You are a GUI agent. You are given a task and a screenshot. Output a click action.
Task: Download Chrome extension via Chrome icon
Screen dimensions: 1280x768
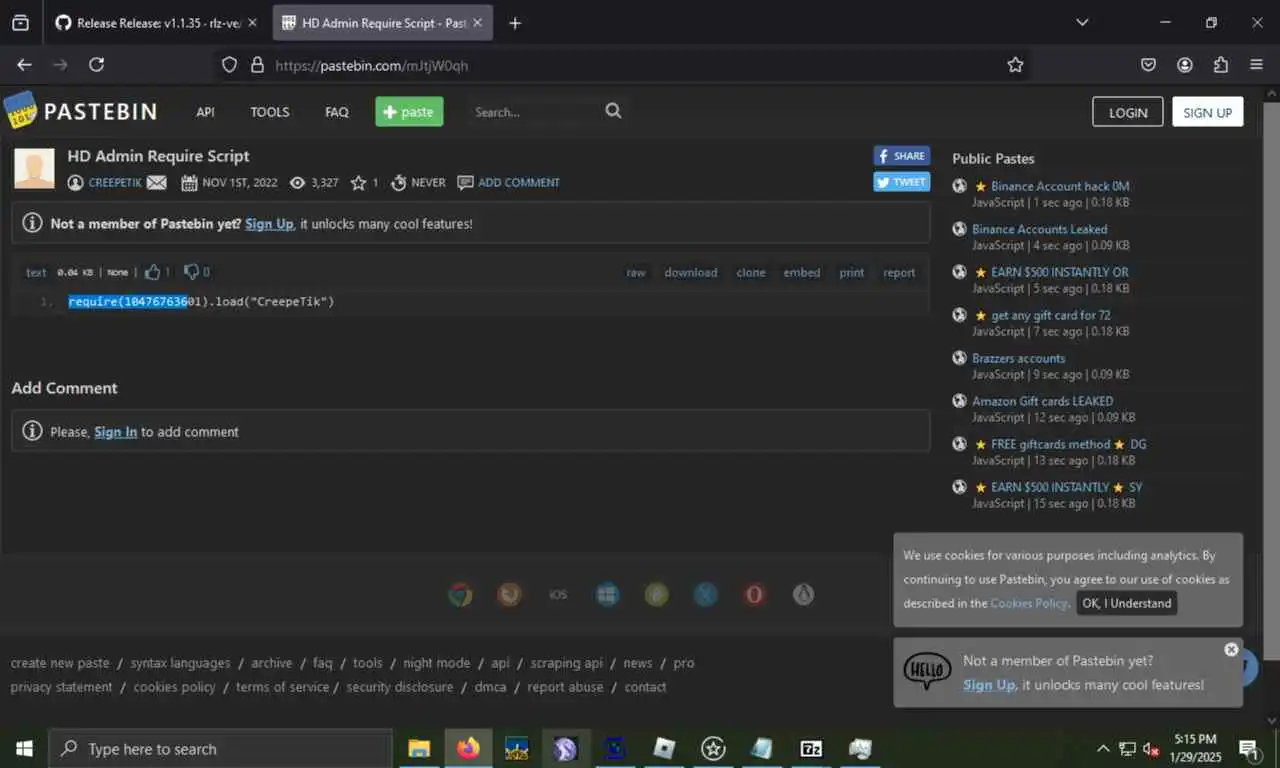[460, 594]
